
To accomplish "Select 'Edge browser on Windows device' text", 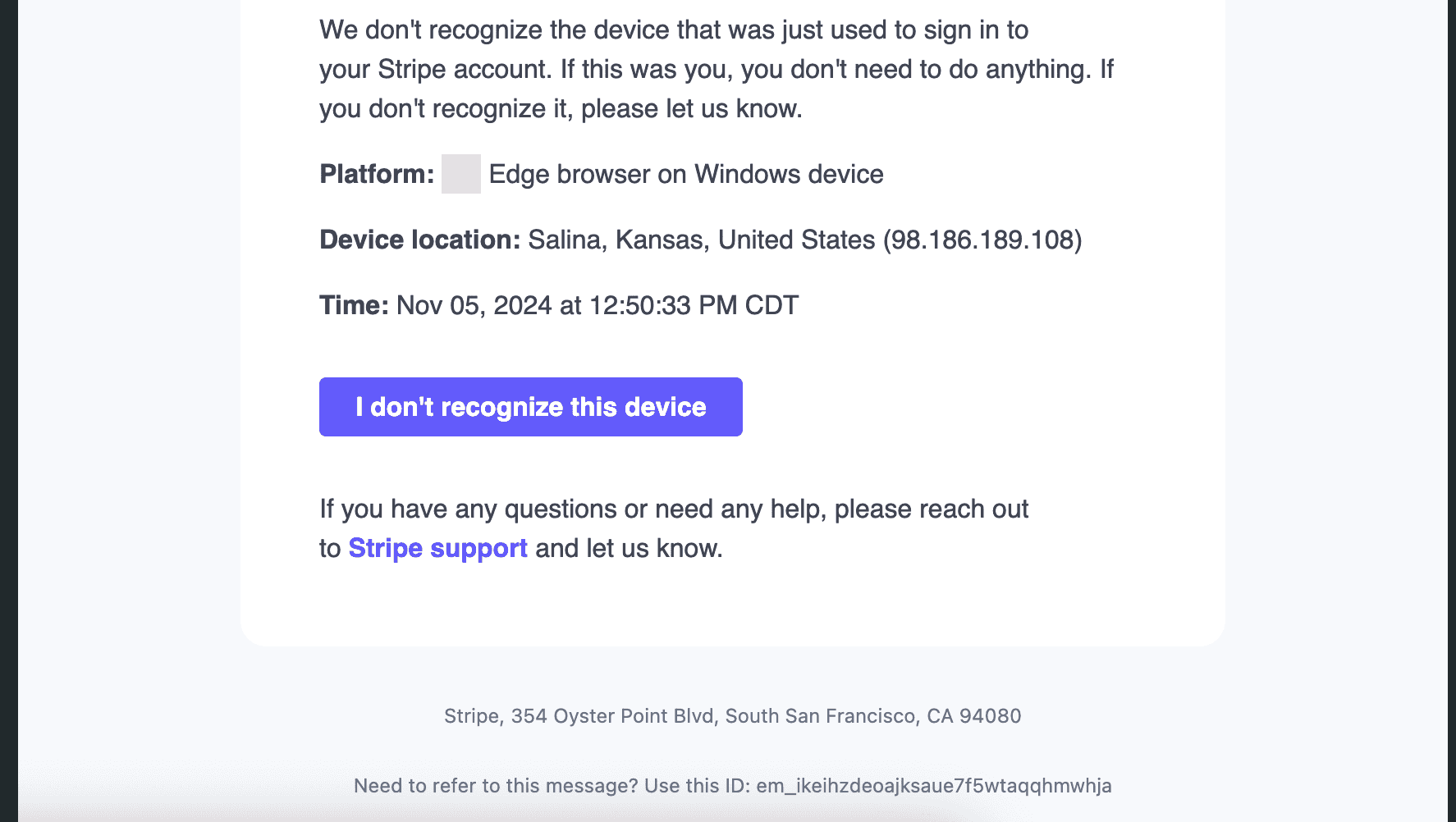I will (685, 174).
